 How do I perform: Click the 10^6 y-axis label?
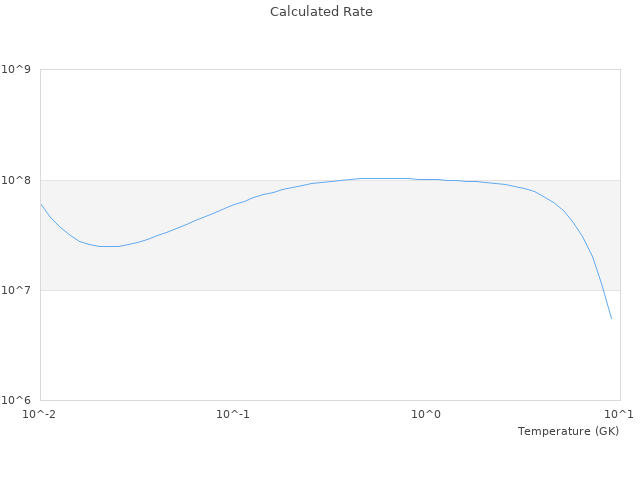[x=18, y=400]
